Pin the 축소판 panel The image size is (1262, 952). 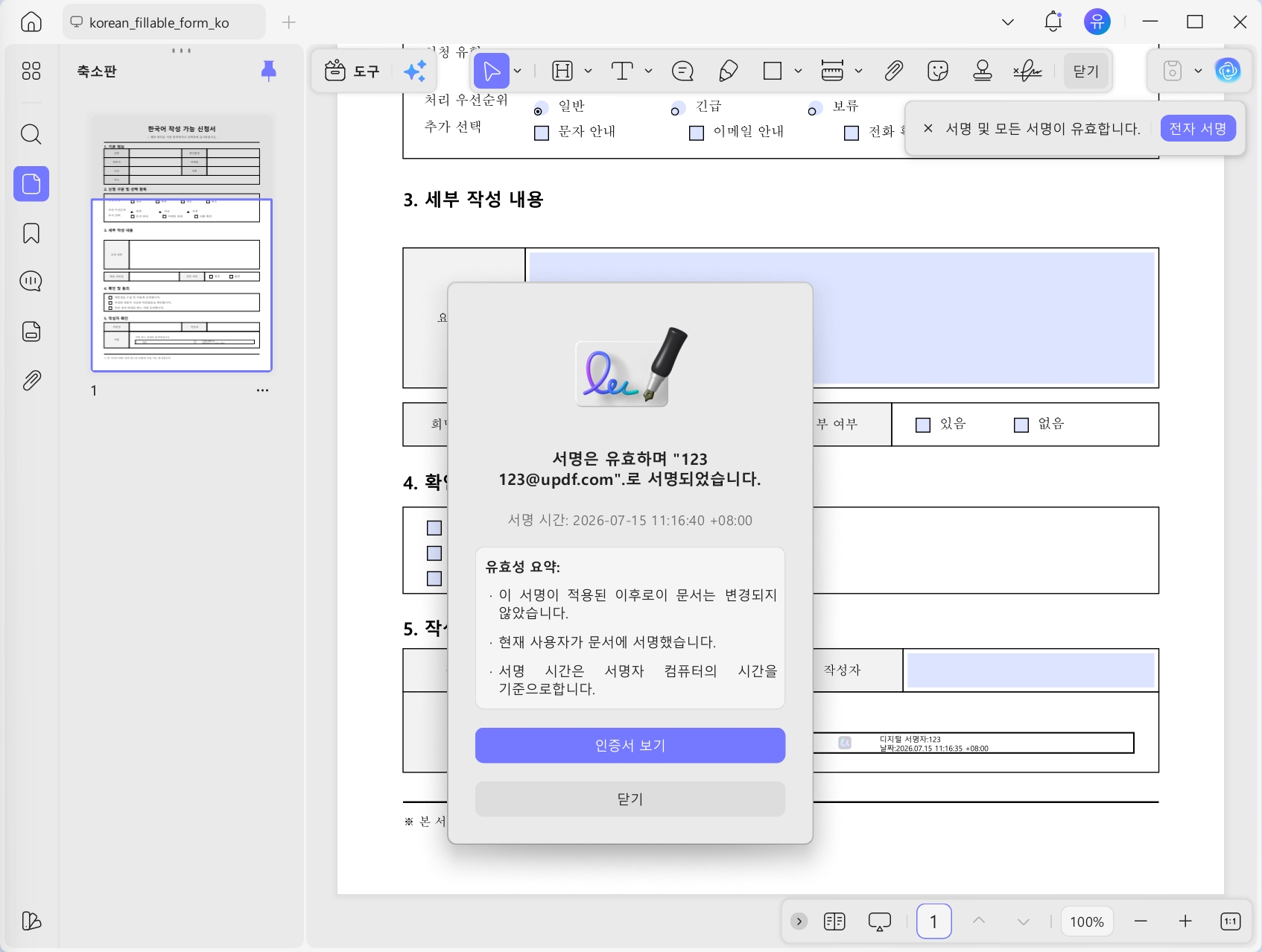[269, 71]
